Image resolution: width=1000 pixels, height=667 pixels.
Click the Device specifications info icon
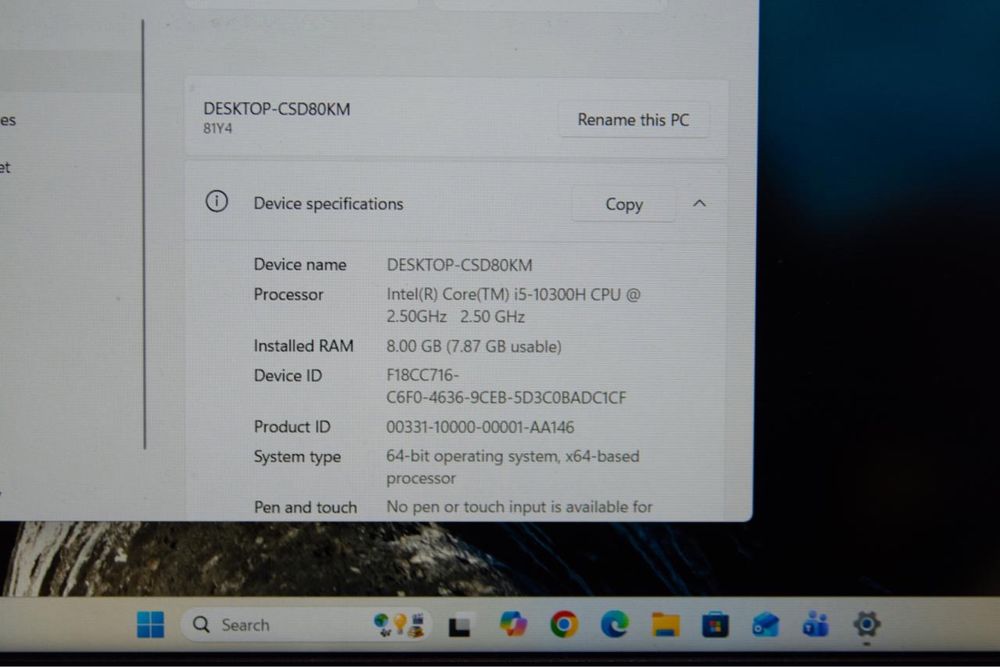[x=217, y=202]
